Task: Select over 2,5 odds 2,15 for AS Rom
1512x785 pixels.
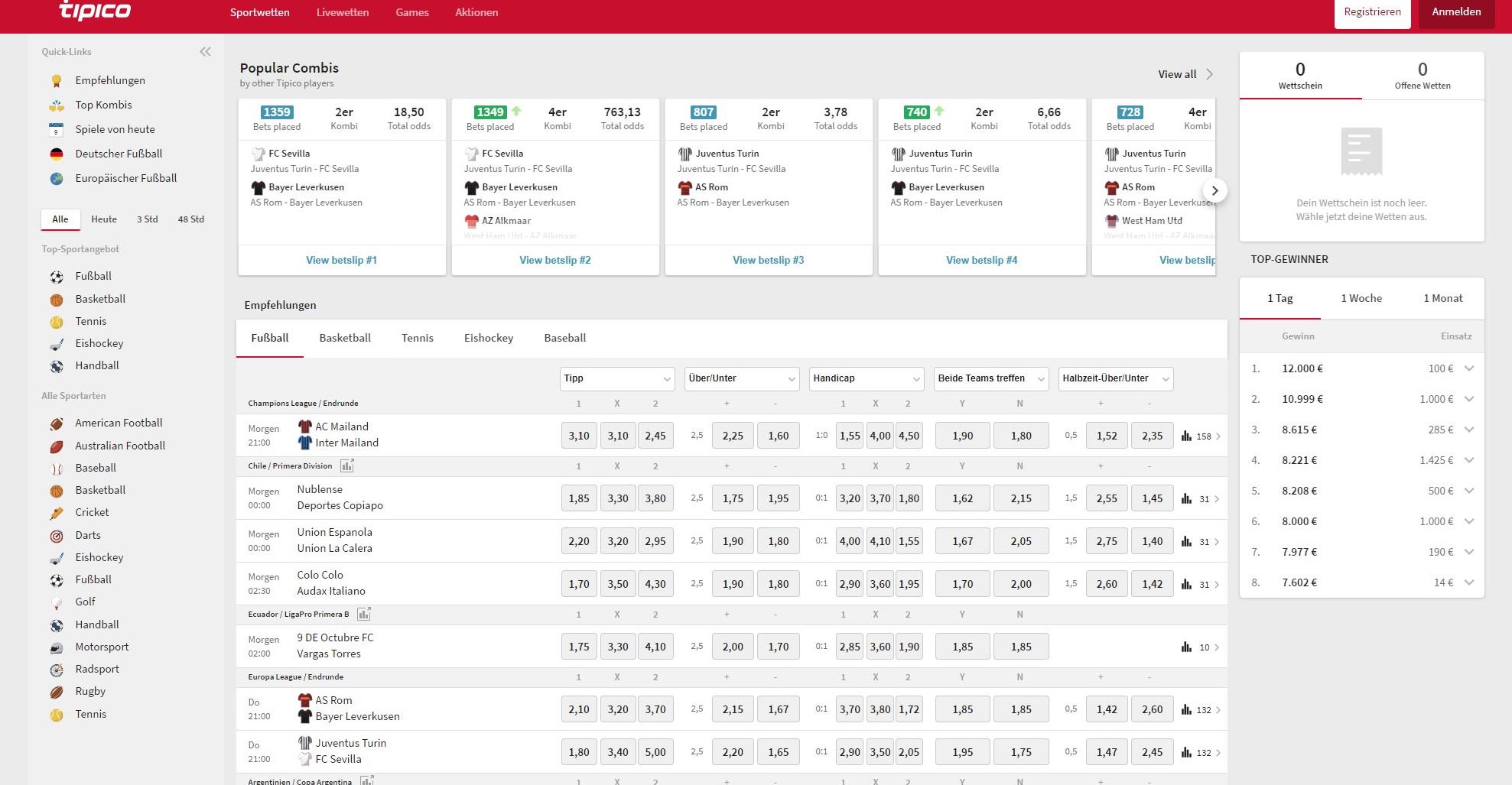Action: tap(733, 709)
